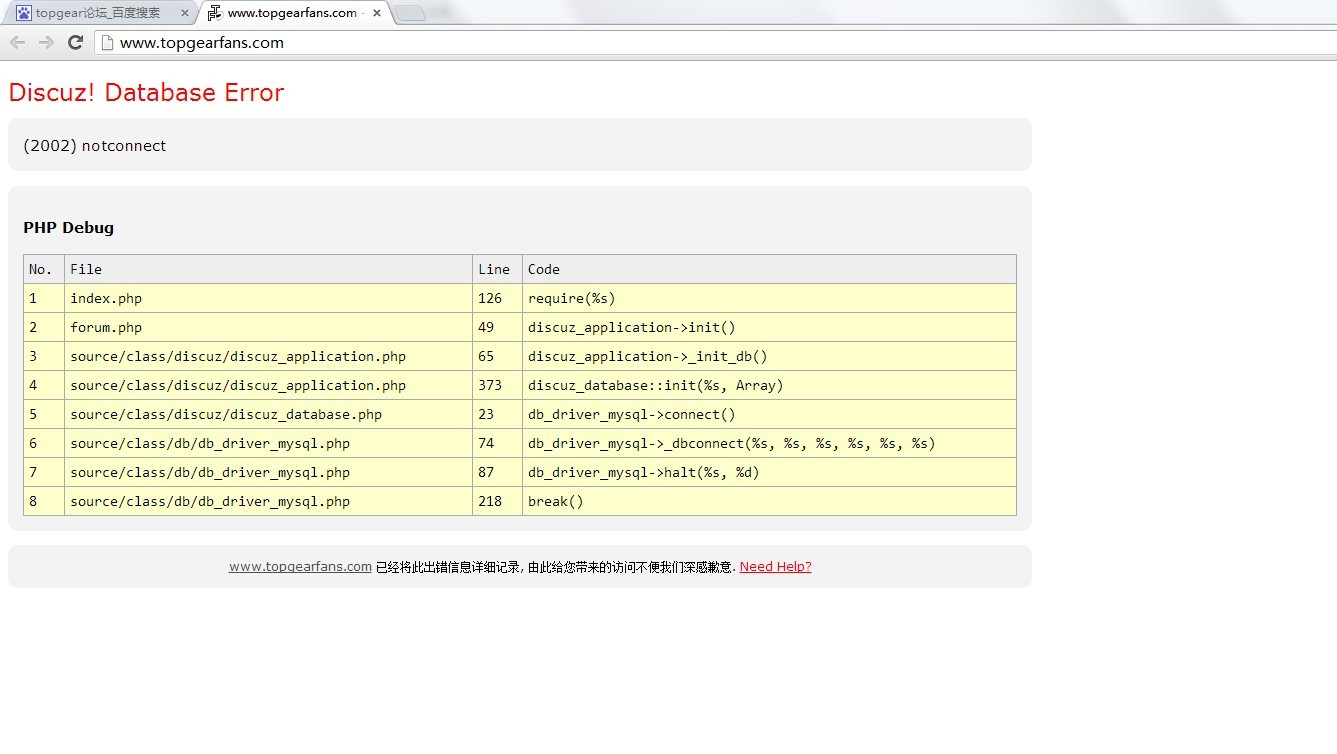Click the Chinese error-logged apology text in footer
The image size is (1337, 754).
(556, 567)
